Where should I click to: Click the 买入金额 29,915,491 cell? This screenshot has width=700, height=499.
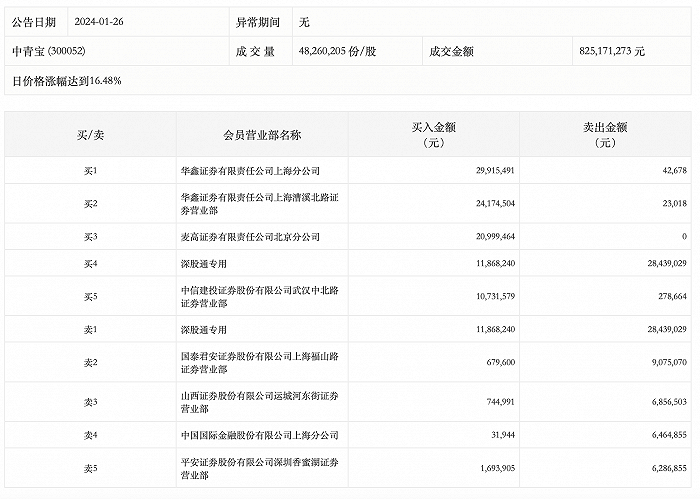point(490,171)
